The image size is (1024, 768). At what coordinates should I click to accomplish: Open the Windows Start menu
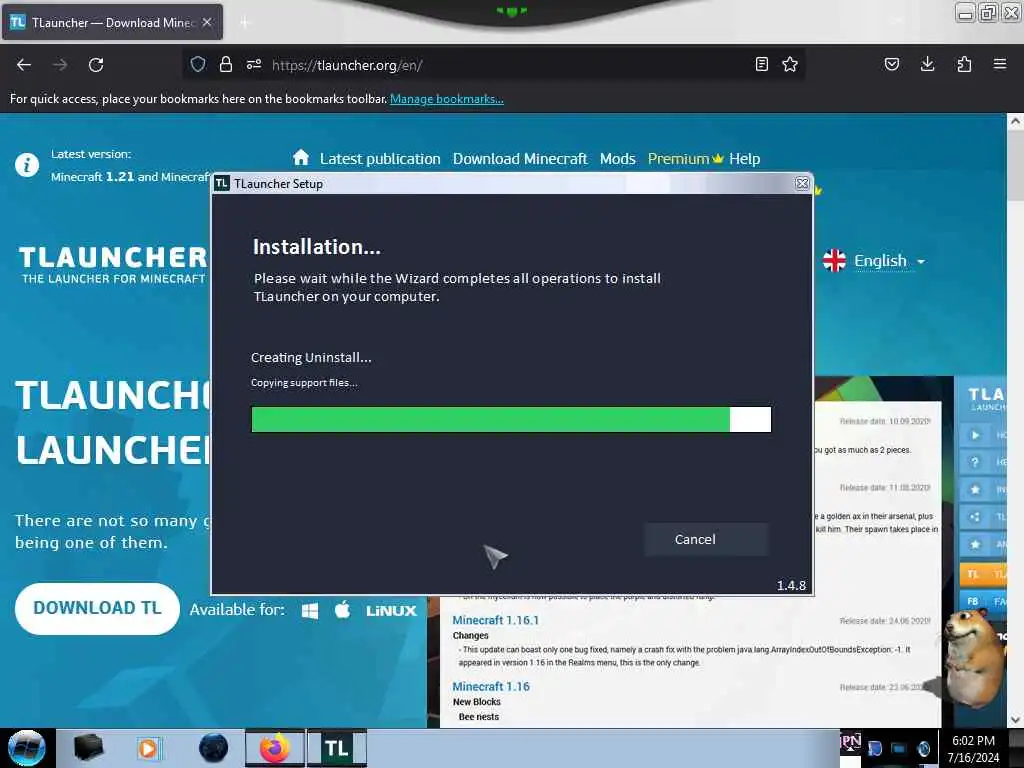27,748
